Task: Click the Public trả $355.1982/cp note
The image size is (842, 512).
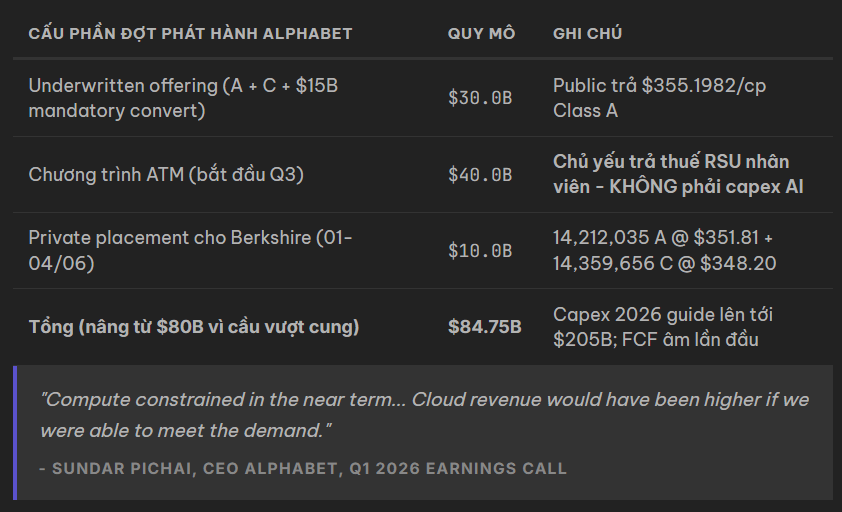Action: pyautogui.click(x=659, y=98)
